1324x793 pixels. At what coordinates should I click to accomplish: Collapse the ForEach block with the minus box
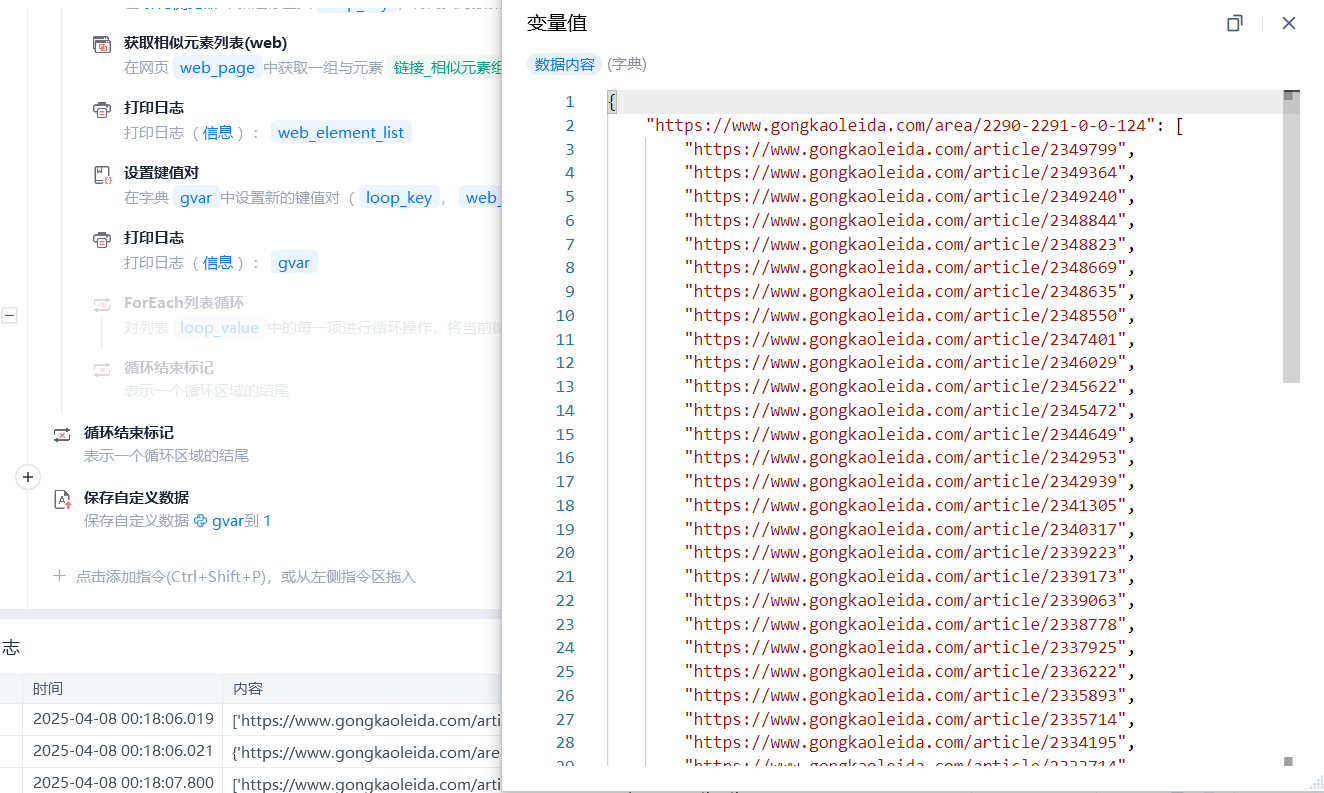(x=9, y=315)
